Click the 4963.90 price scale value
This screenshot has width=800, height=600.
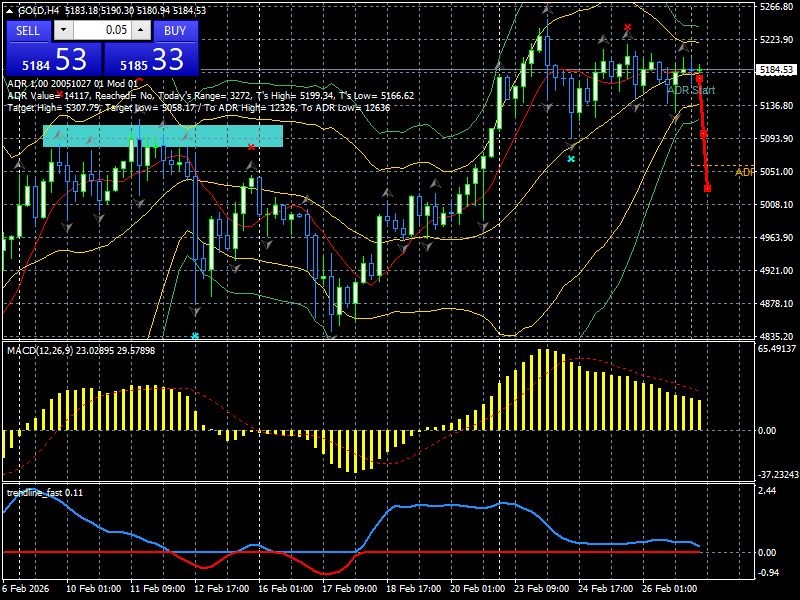click(x=777, y=238)
